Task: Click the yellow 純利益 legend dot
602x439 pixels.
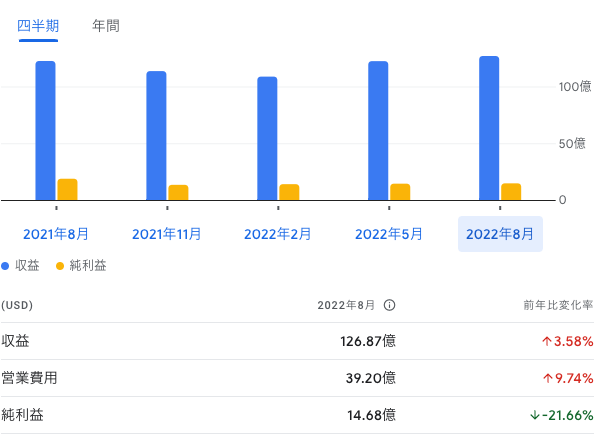Action: (x=59, y=266)
